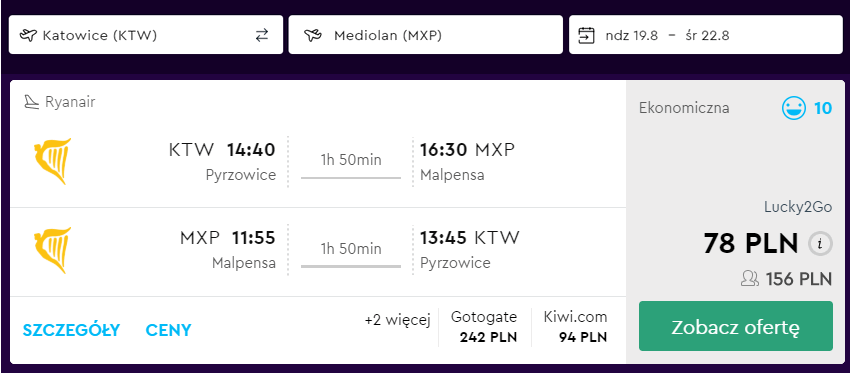Open the date range ndz 19.8 – śr 22.8

tap(706, 35)
